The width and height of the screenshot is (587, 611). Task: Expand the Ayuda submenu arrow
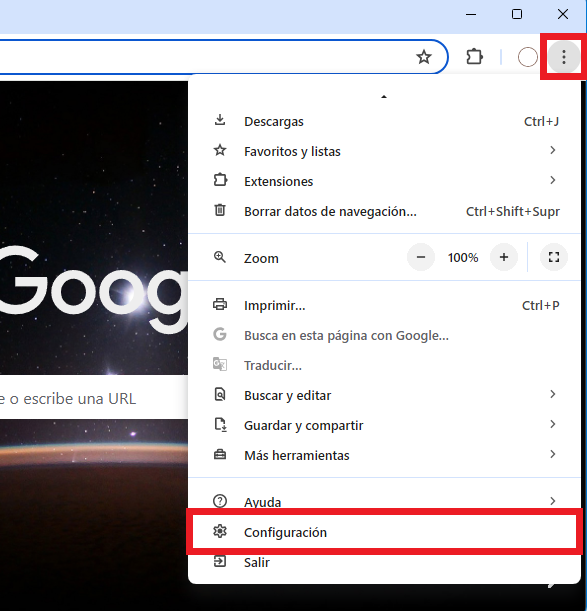(x=552, y=501)
